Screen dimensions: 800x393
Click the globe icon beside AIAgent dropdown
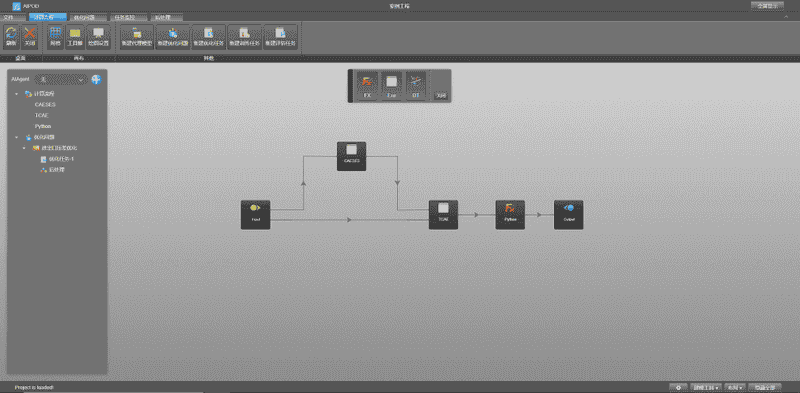coord(96,79)
